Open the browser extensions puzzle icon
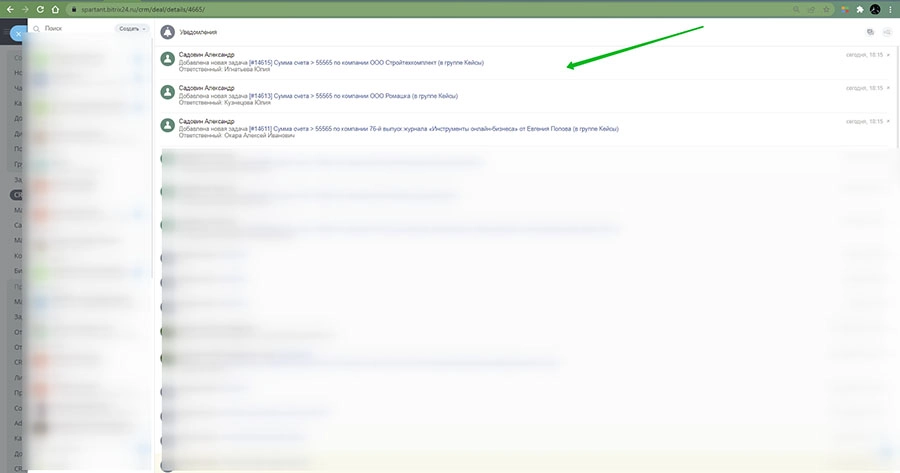Image resolution: width=900 pixels, height=473 pixels. coord(859,9)
